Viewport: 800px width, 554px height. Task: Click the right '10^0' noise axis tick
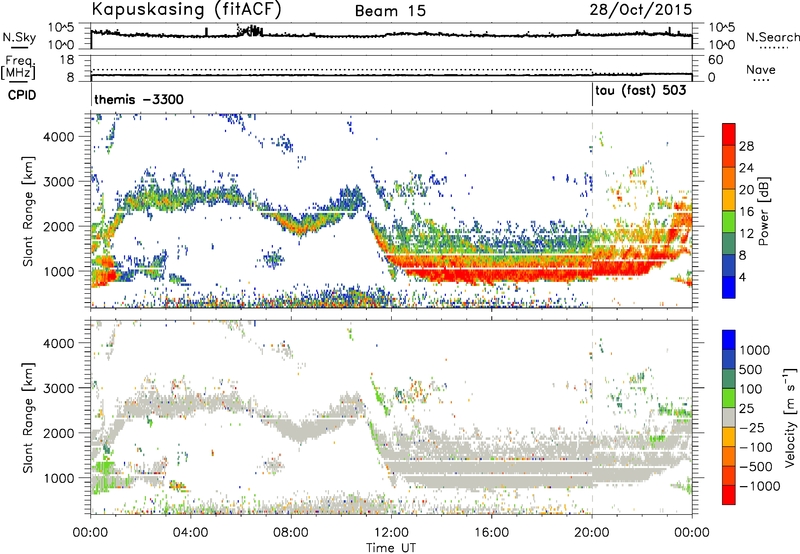click(x=722, y=45)
